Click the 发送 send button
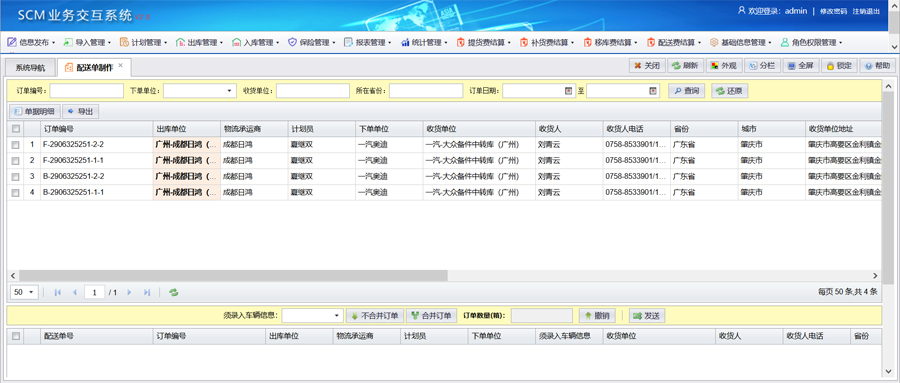This screenshot has height=383, width=900. pyautogui.click(x=647, y=315)
